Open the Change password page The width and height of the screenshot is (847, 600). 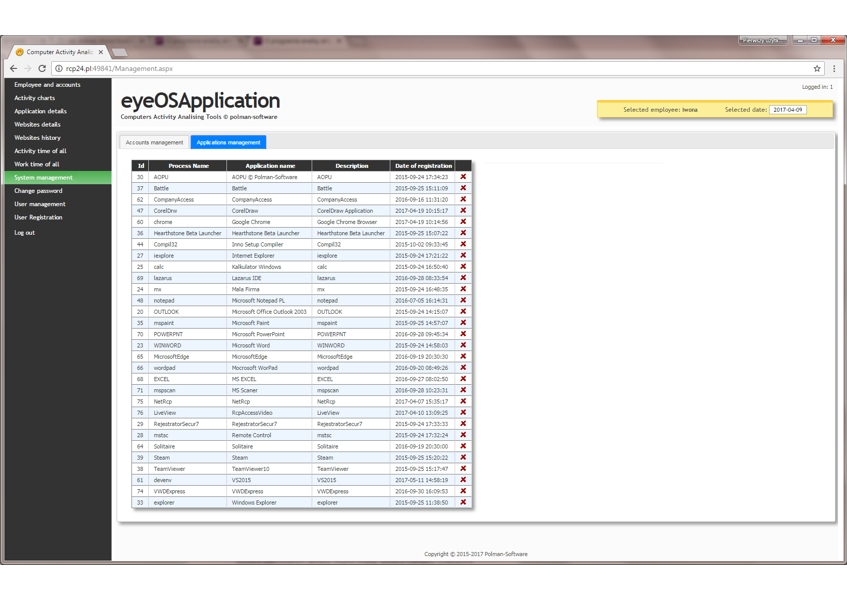38,191
